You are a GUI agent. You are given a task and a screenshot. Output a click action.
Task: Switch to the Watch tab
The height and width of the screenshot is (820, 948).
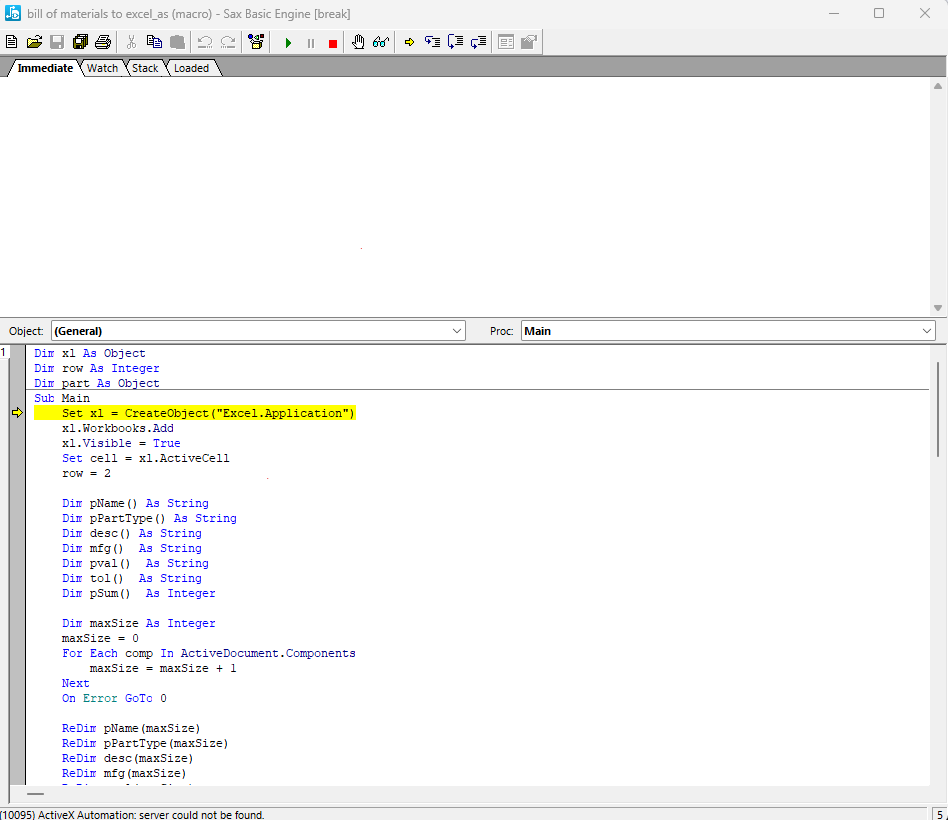(x=102, y=68)
